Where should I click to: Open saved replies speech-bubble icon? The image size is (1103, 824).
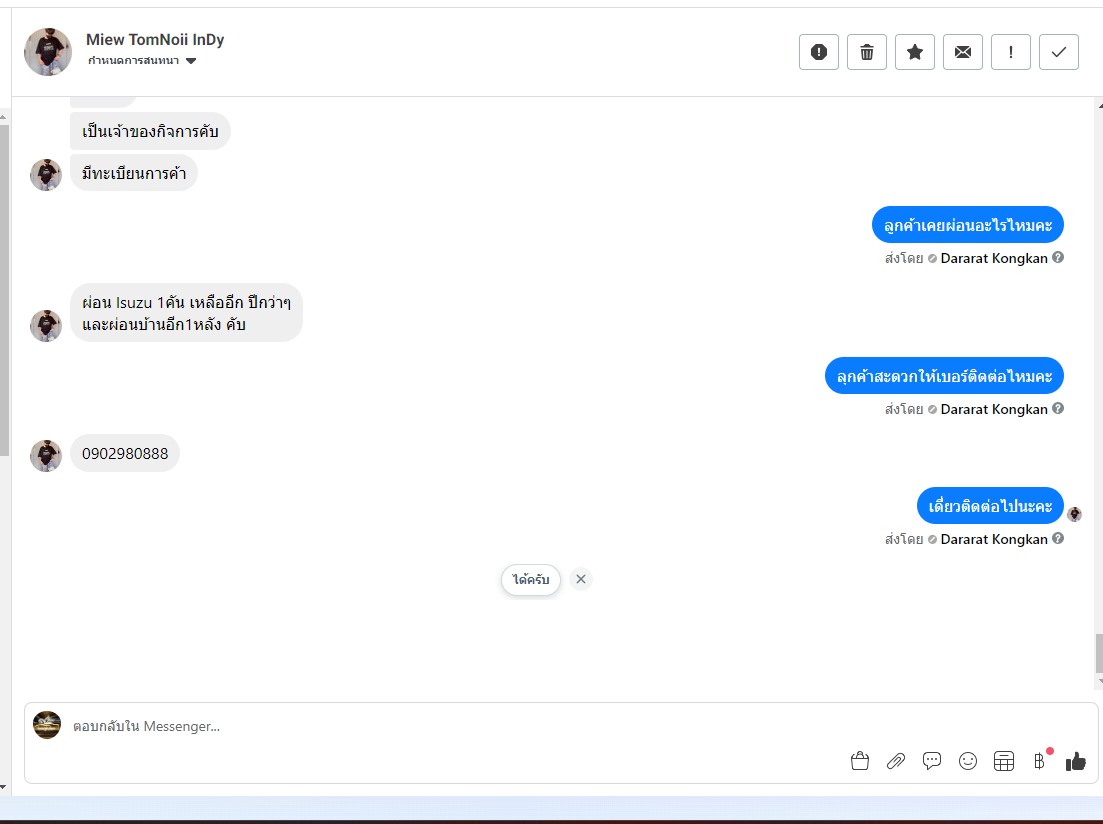[x=931, y=761]
